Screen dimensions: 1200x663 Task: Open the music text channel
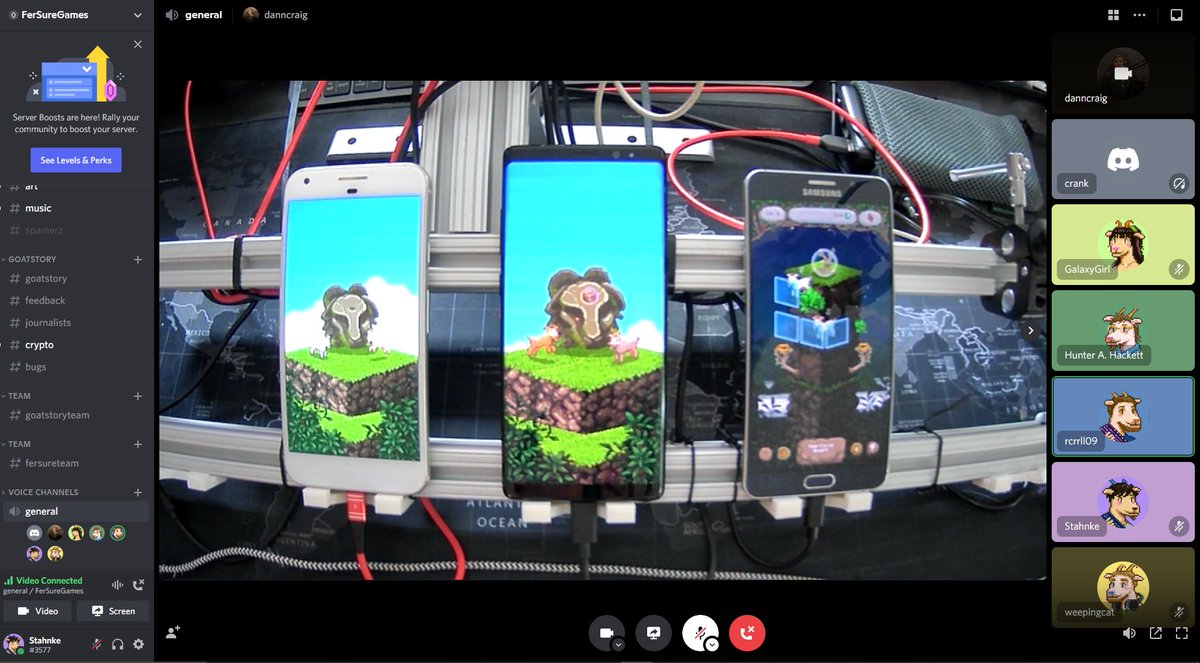click(77, 208)
